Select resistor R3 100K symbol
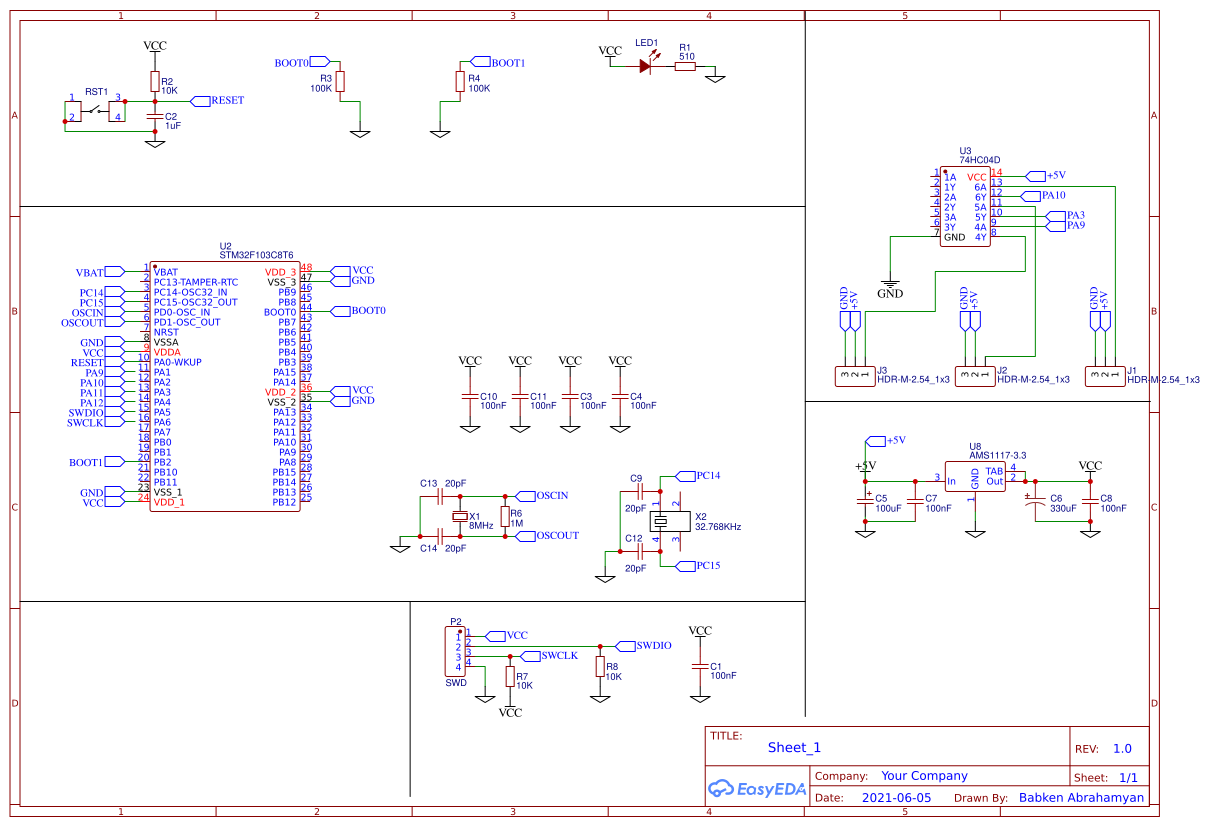Screen dimensions: 1210x827 coord(340,81)
